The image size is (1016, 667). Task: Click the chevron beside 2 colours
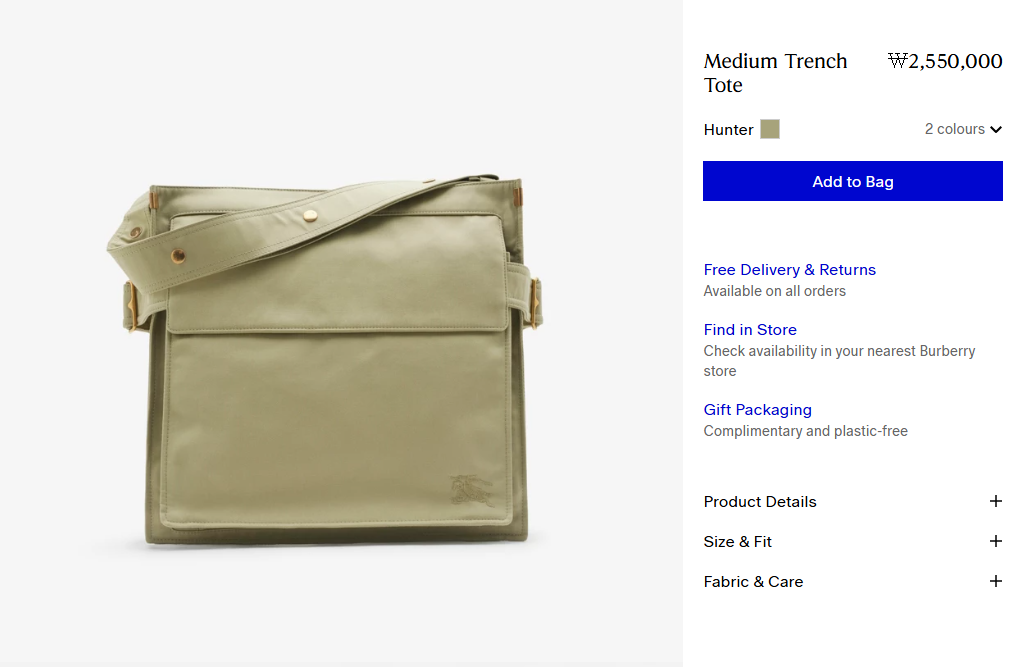pos(997,130)
